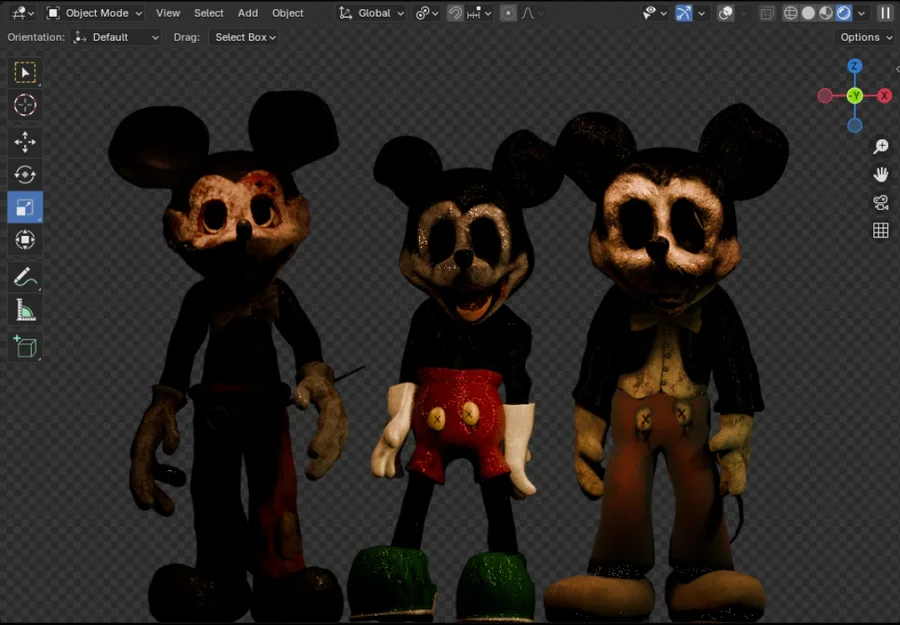900x625 pixels.
Task: Toggle snapping magnet in header
Action: [x=455, y=13]
